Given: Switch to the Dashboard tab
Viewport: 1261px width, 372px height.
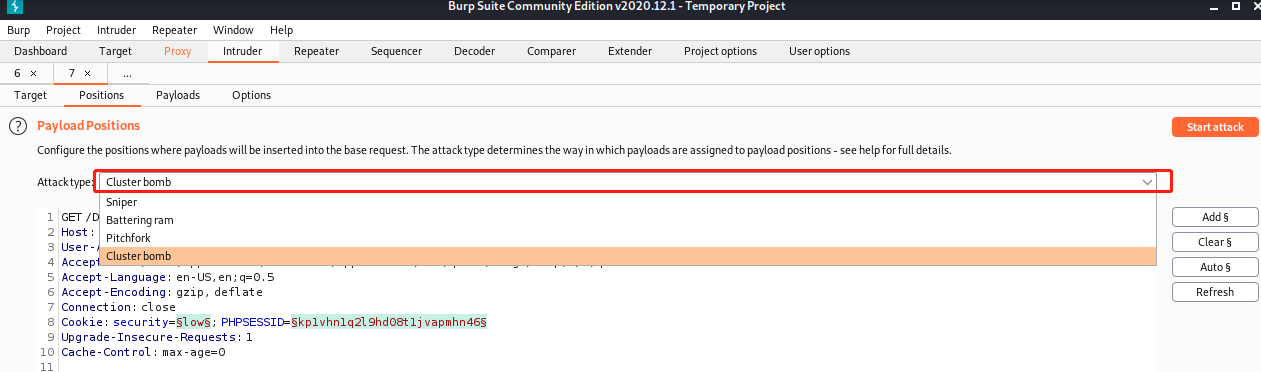Looking at the screenshot, I should 41,51.
